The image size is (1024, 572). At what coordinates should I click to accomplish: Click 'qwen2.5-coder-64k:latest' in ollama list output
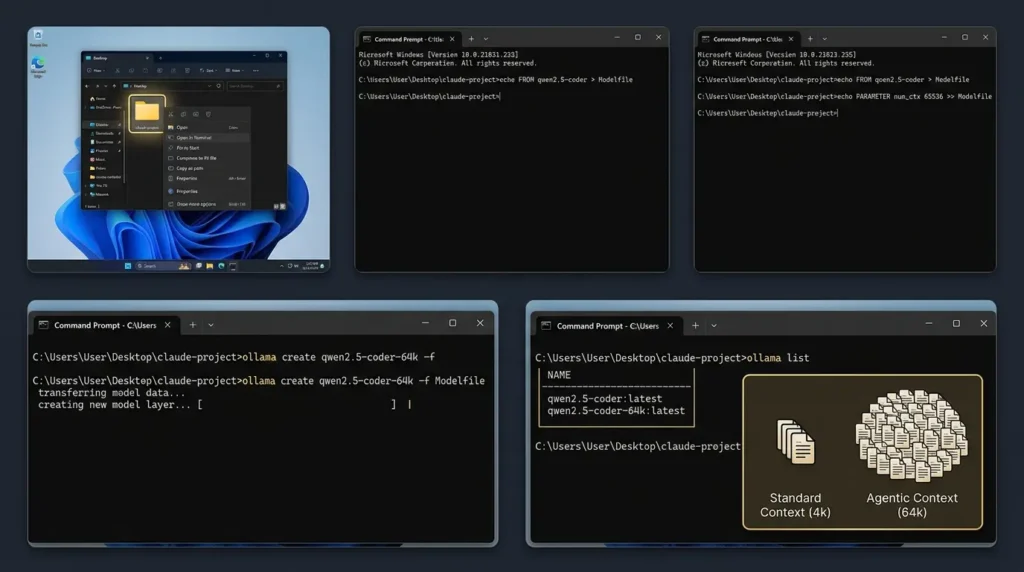616,411
